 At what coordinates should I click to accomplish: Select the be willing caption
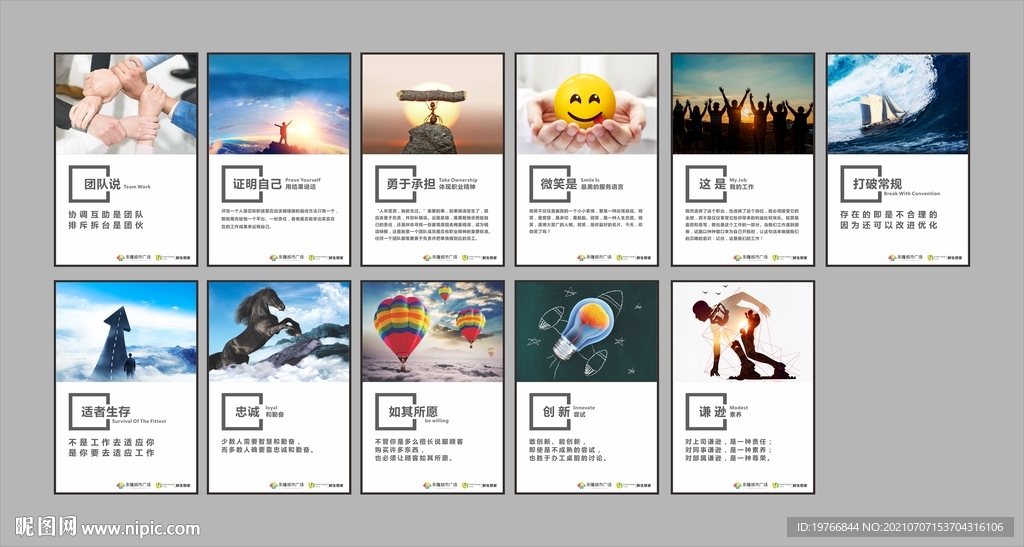point(436,421)
